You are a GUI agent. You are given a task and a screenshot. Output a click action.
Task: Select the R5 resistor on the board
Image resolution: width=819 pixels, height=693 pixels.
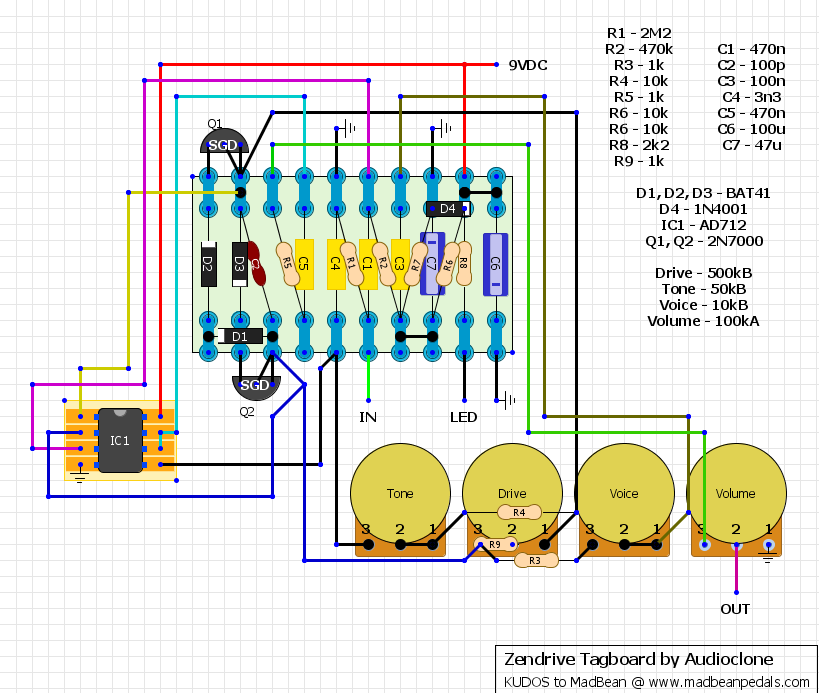click(288, 264)
